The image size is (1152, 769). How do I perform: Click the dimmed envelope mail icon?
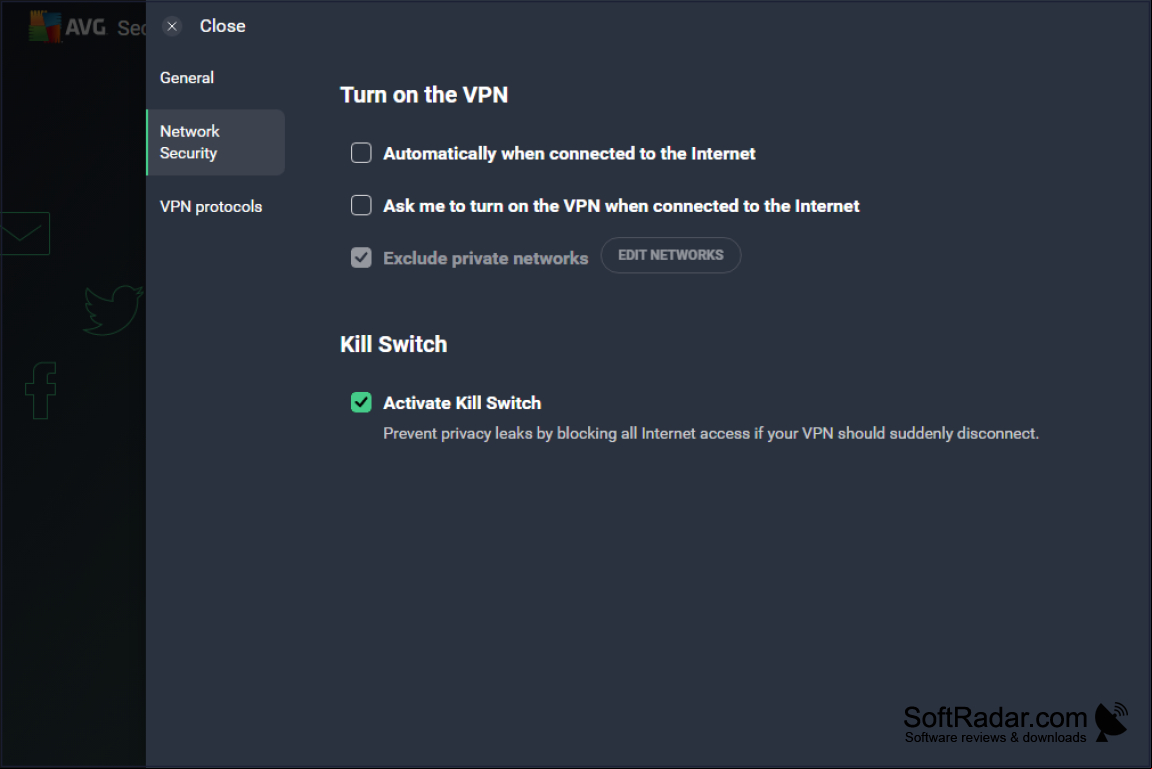(x=24, y=234)
